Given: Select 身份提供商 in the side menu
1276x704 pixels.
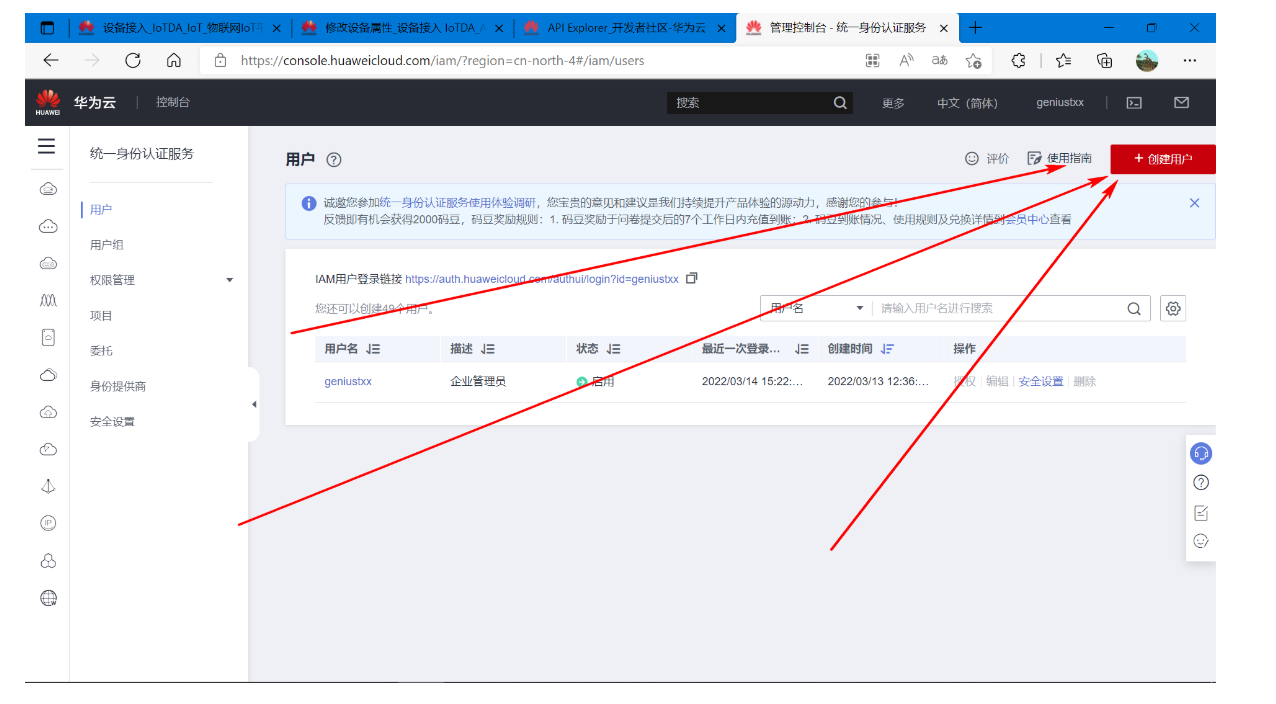Looking at the screenshot, I should tap(118, 386).
